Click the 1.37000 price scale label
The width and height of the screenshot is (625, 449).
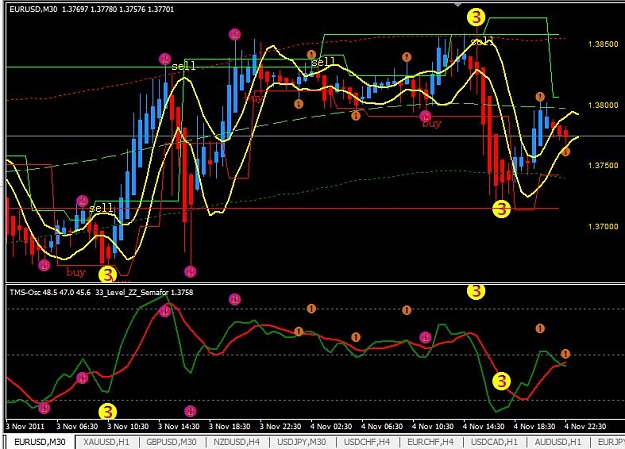[x=603, y=226]
